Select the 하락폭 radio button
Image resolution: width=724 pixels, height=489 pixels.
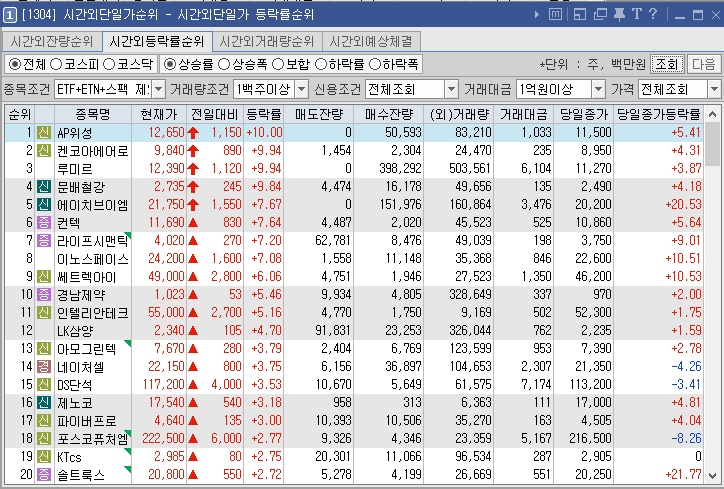click(375, 64)
